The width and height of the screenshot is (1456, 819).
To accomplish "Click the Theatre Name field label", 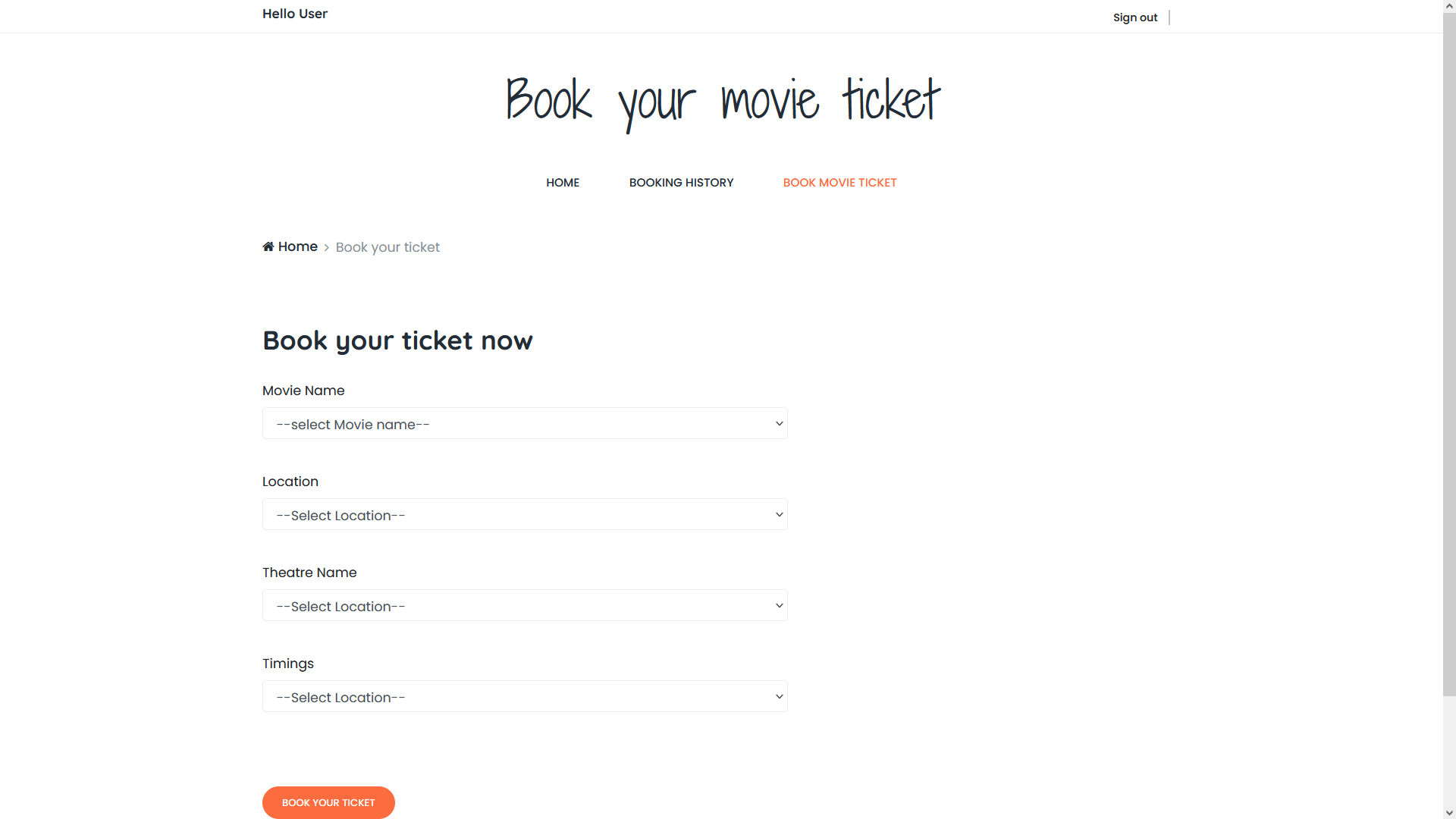I will (x=309, y=573).
